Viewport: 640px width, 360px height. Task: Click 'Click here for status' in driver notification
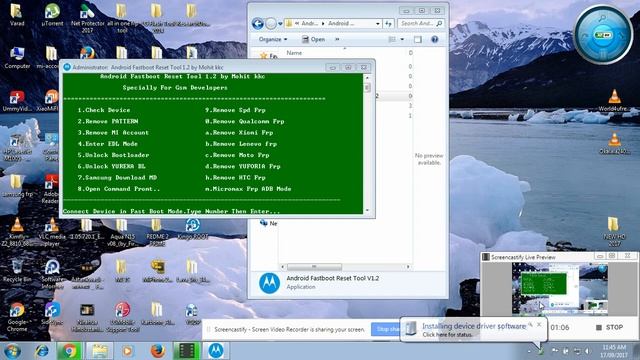pos(447,335)
